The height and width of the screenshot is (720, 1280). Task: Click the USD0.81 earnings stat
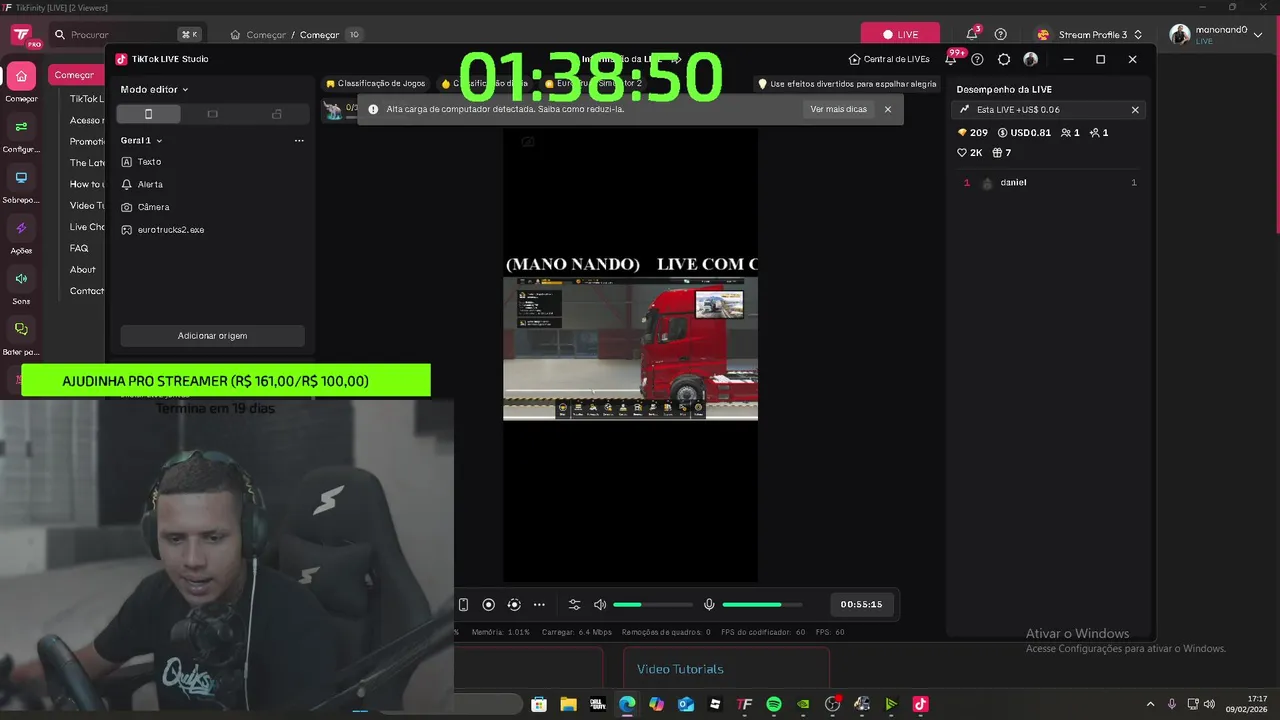(1025, 133)
